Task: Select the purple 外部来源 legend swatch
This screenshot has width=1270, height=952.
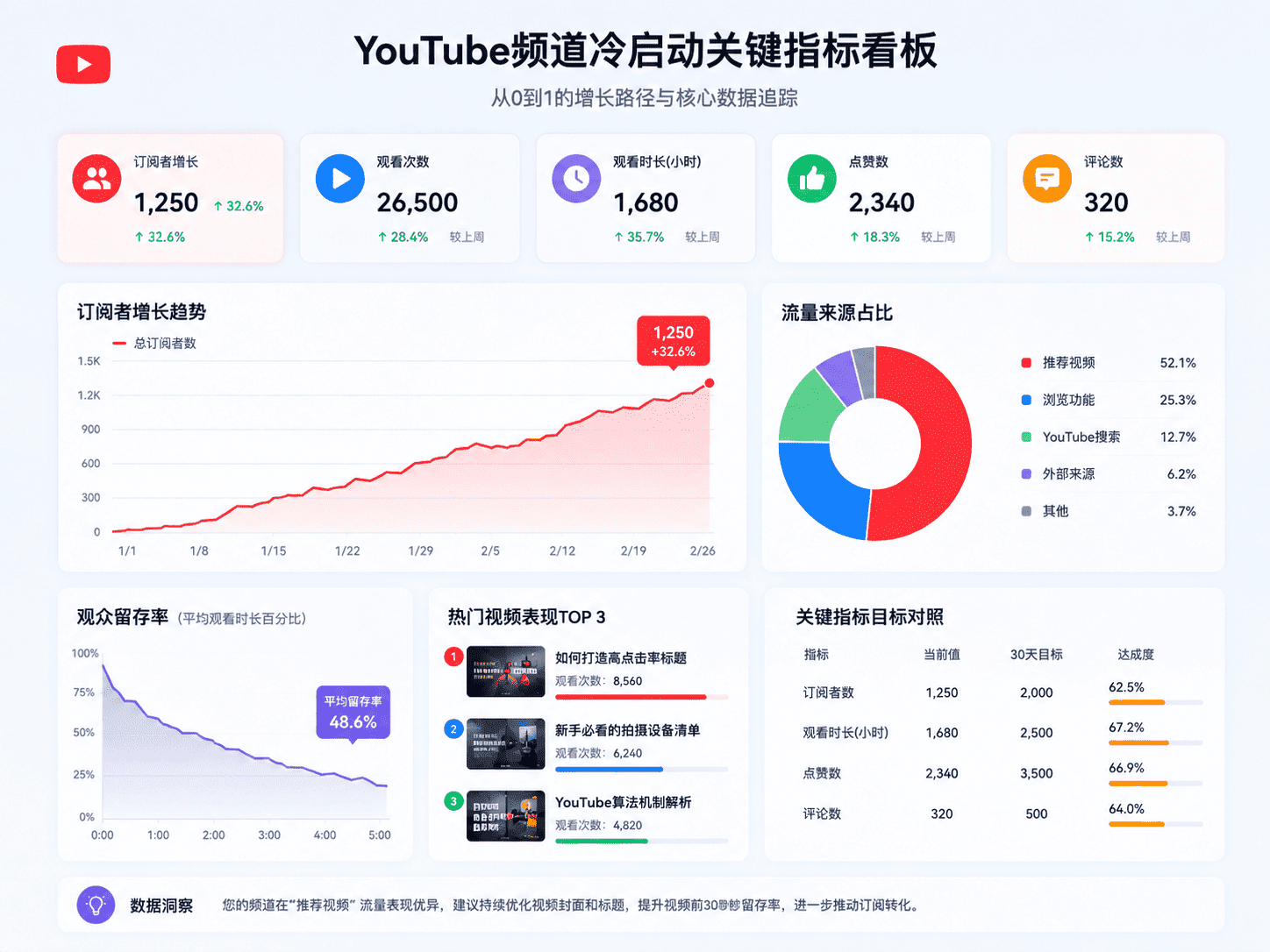Action: click(x=1026, y=474)
